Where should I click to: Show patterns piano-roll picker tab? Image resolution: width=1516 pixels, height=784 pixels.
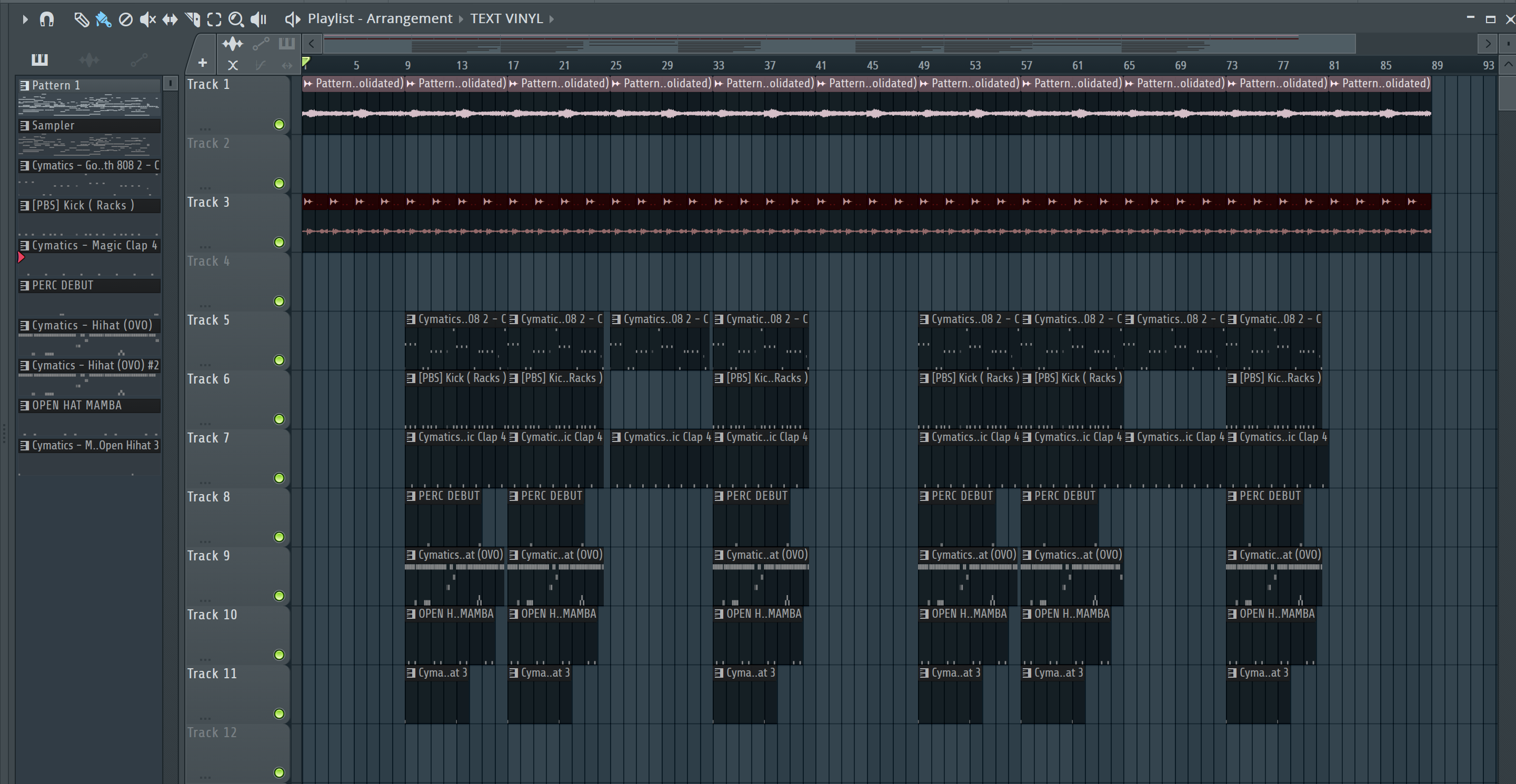[x=39, y=59]
